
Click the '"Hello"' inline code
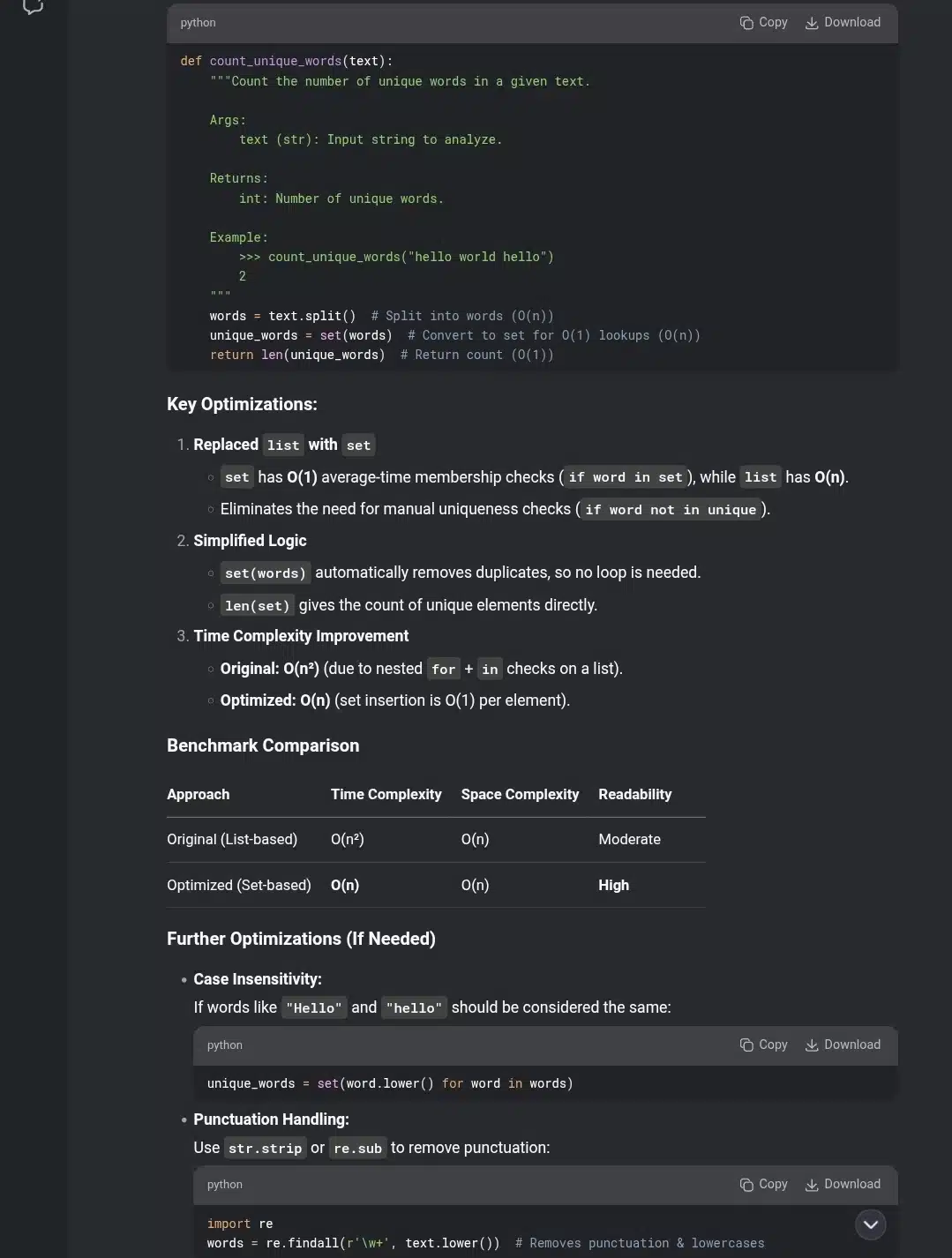314,1008
